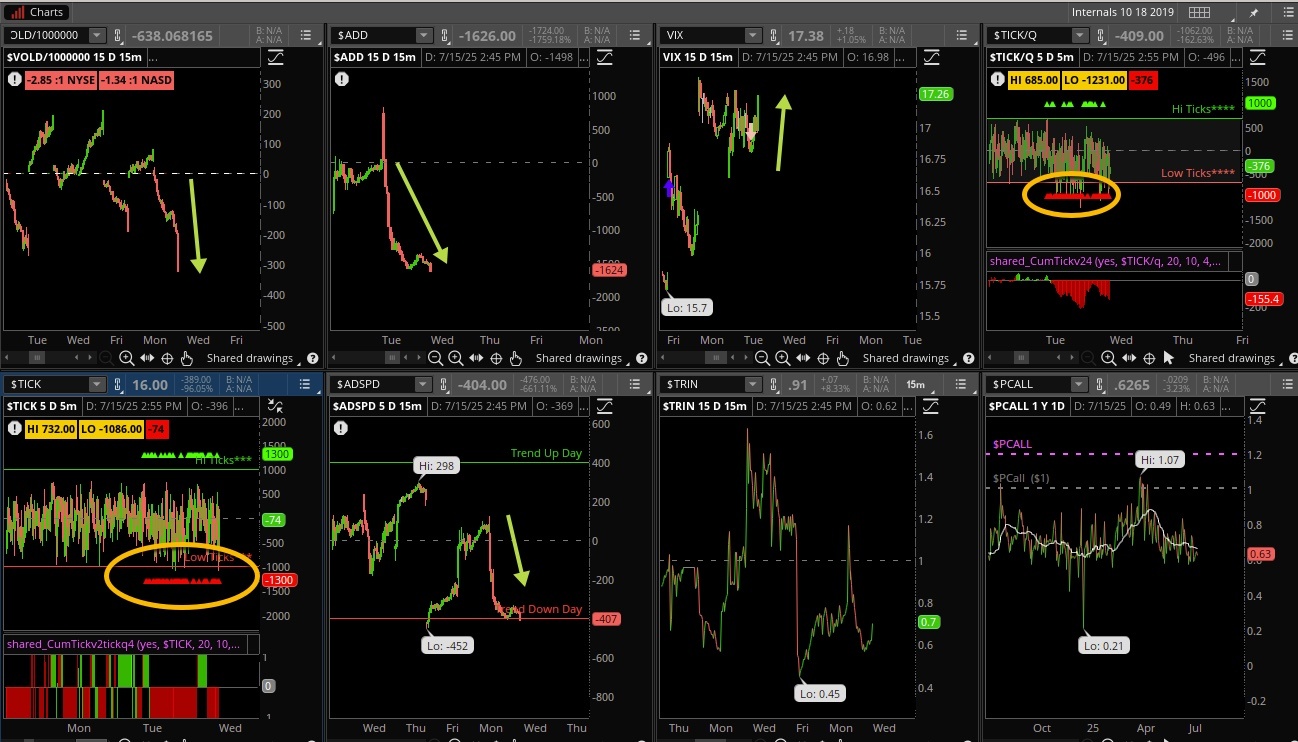Activate crosshair tool under $TICK/Q chart
This screenshot has width=1298, height=742.
[x=1148, y=358]
